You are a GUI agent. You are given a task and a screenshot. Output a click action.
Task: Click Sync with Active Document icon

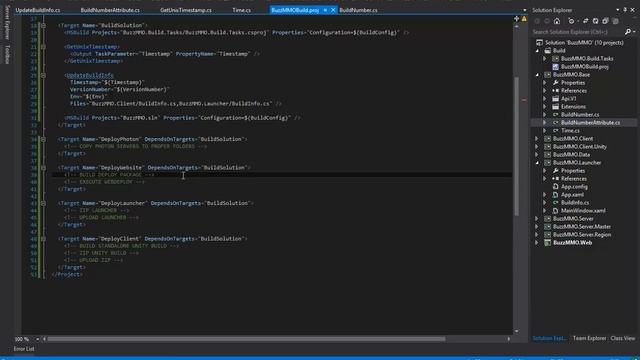click(x=585, y=21)
